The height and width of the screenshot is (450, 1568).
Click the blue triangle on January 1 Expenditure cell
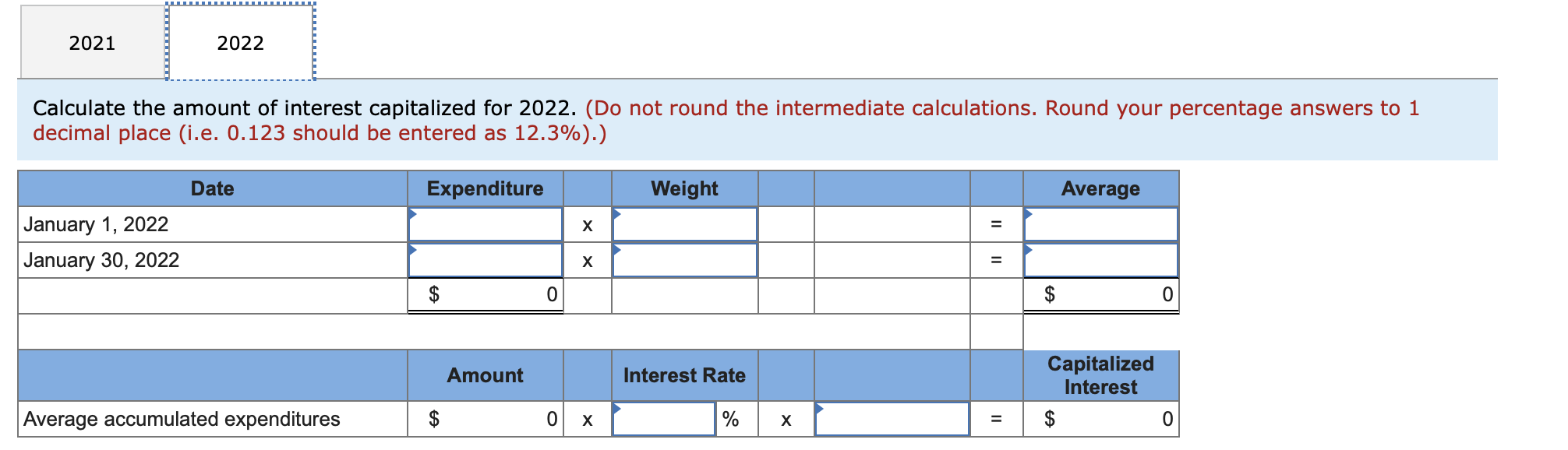pyautogui.click(x=411, y=214)
